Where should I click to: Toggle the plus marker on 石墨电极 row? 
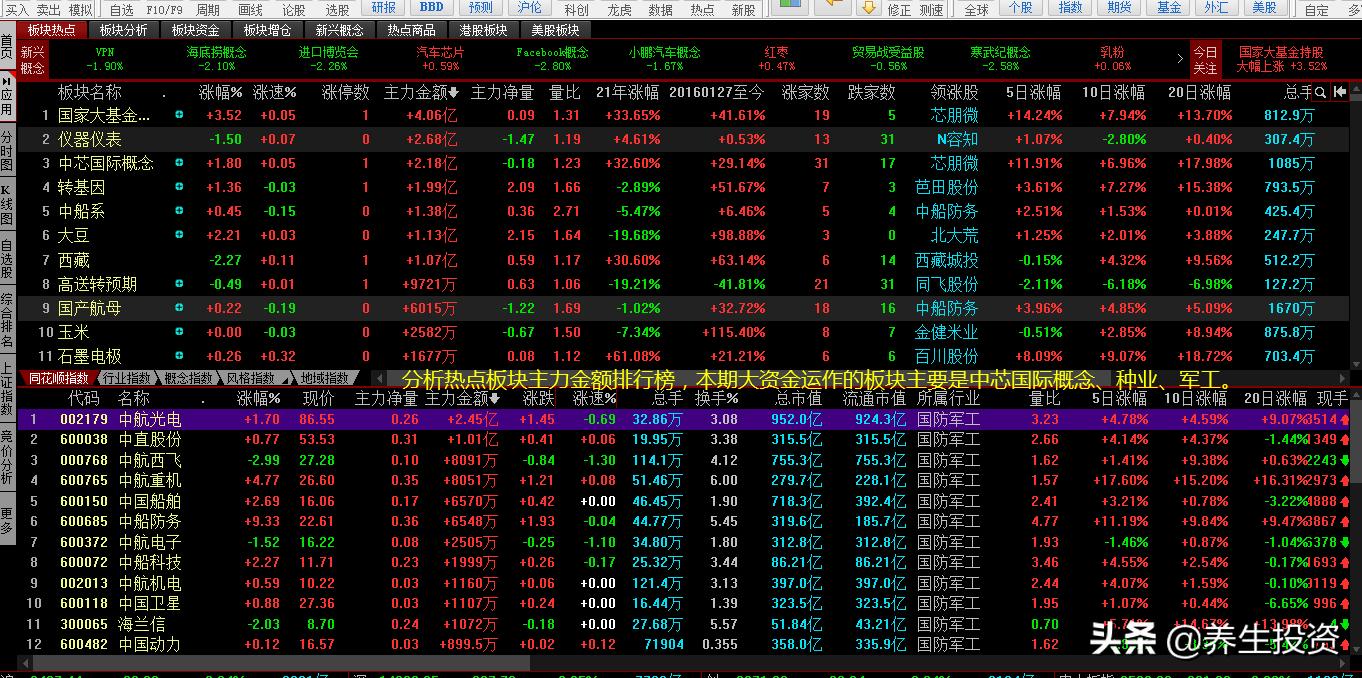click(179, 356)
